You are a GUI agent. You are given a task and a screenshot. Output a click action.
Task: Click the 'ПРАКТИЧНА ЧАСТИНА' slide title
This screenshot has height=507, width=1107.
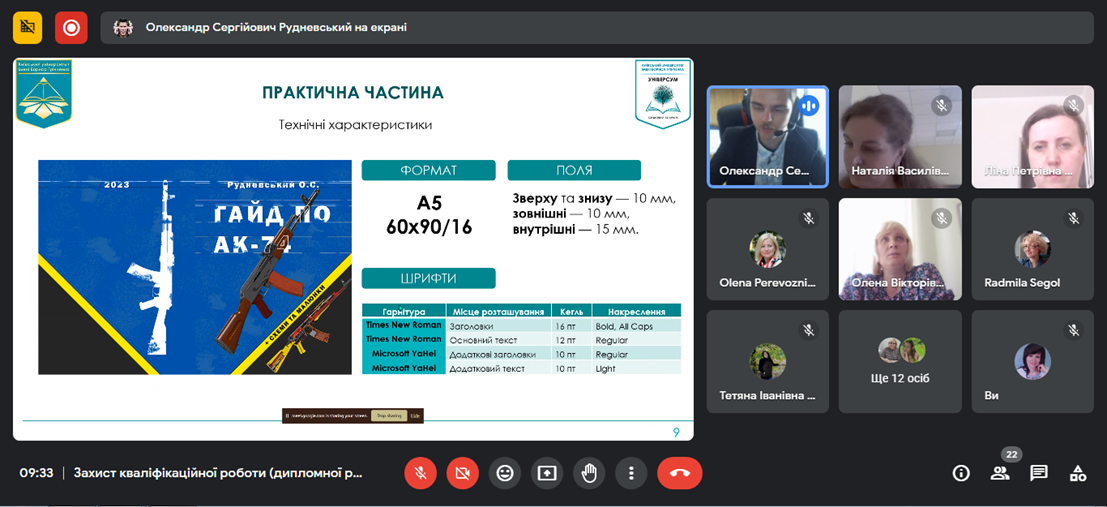click(x=353, y=93)
